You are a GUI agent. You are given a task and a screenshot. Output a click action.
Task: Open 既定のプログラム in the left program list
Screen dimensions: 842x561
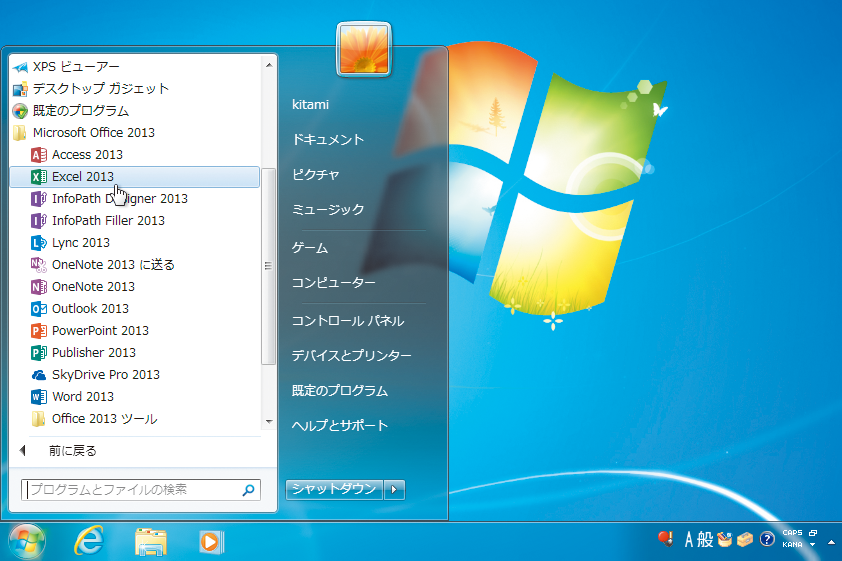click(x=70, y=111)
